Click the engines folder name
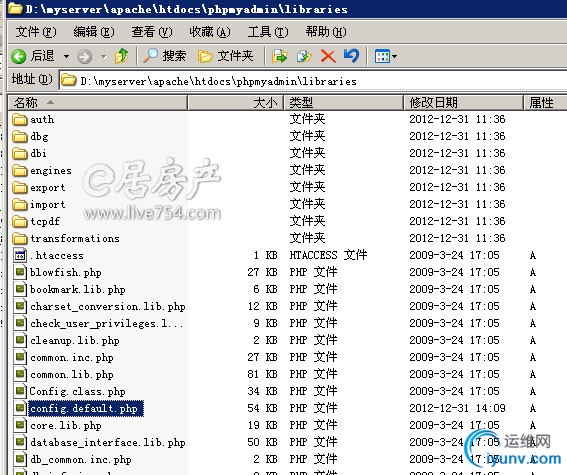567x475 pixels. click(51, 171)
